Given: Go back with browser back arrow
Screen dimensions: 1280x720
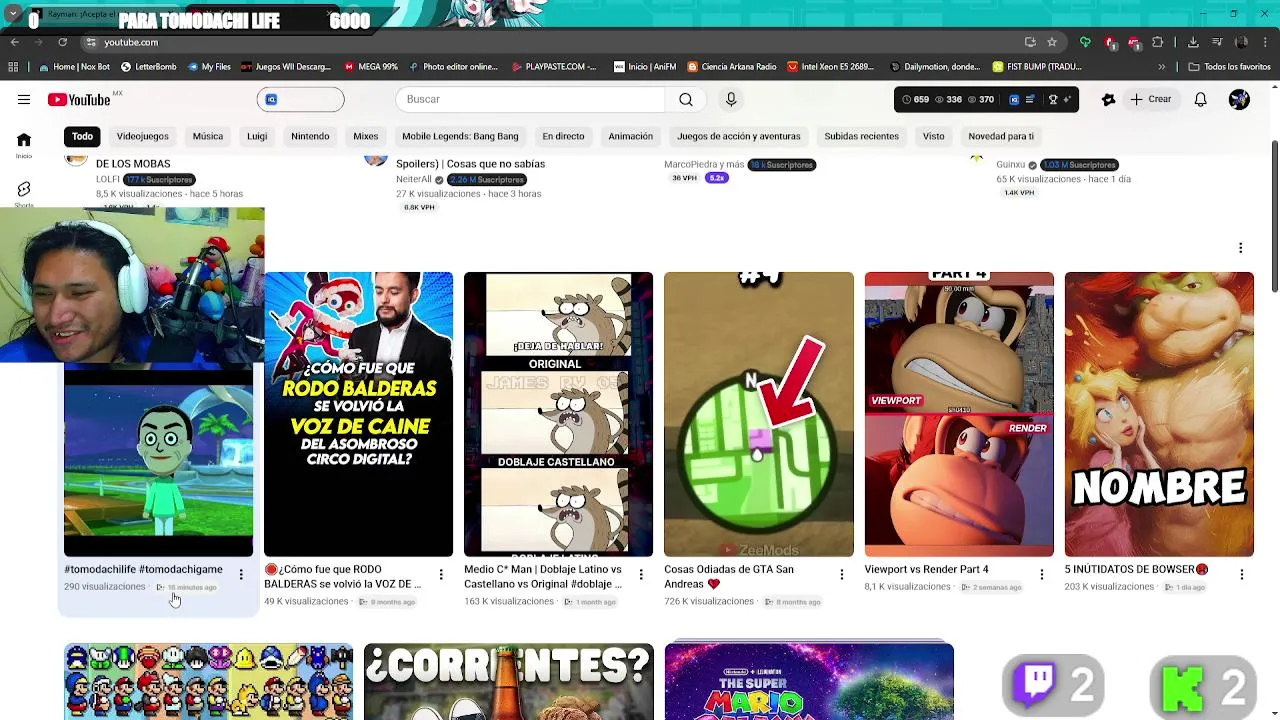Looking at the screenshot, I should (x=14, y=42).
